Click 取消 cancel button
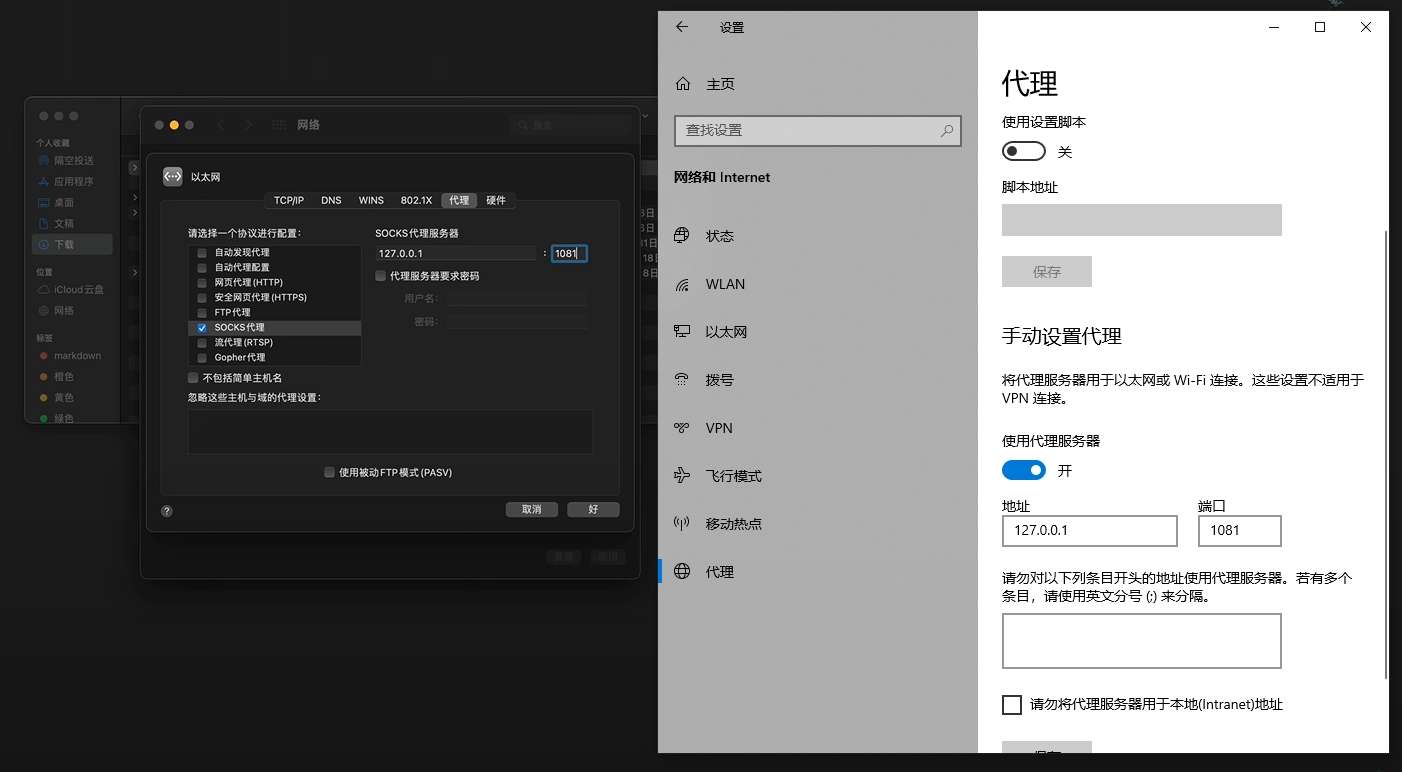 pos(532,510)
